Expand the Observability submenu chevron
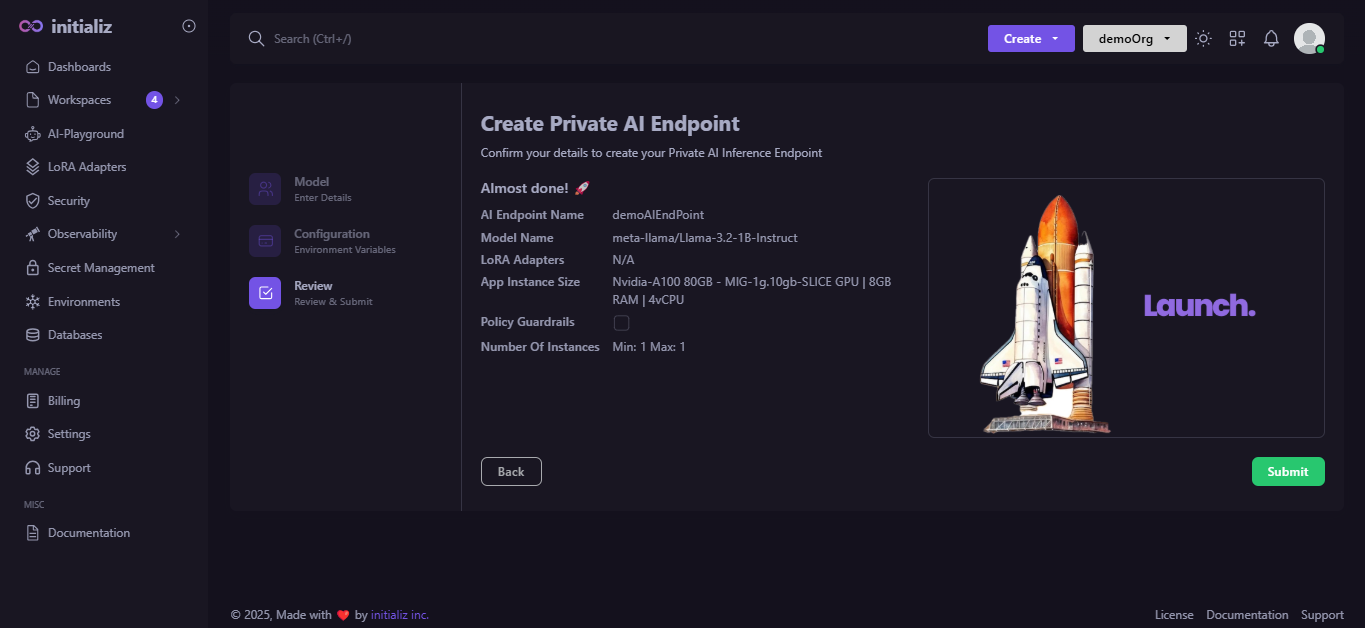Viewport: 1365px width, 628px height. (x=177, y=234)
